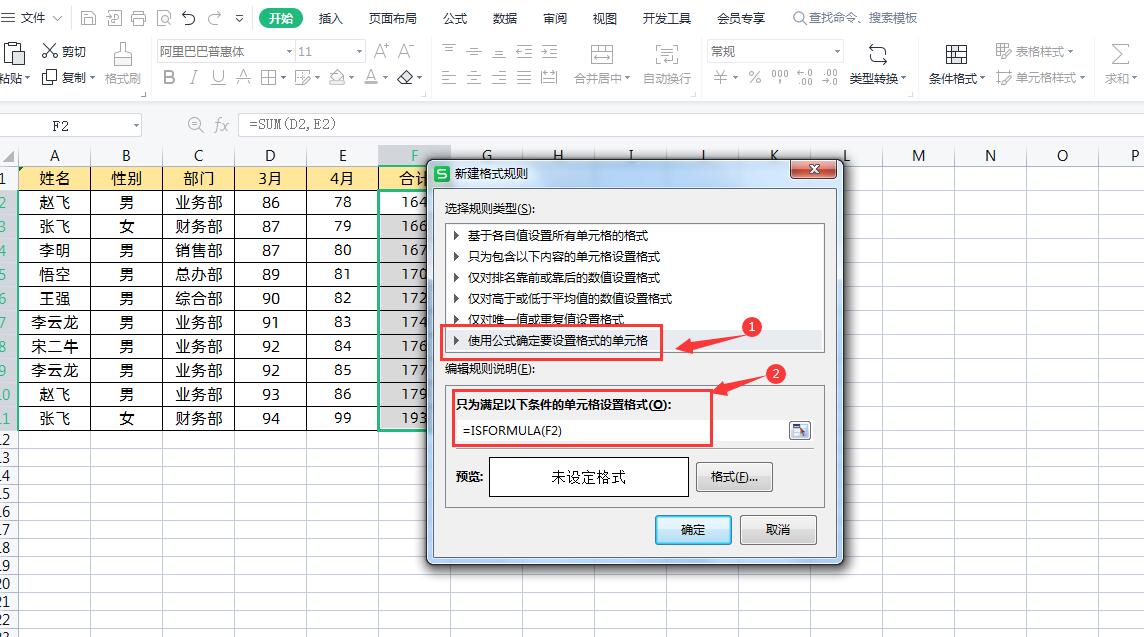Decrease font size with A- icon

pos(406,51)
